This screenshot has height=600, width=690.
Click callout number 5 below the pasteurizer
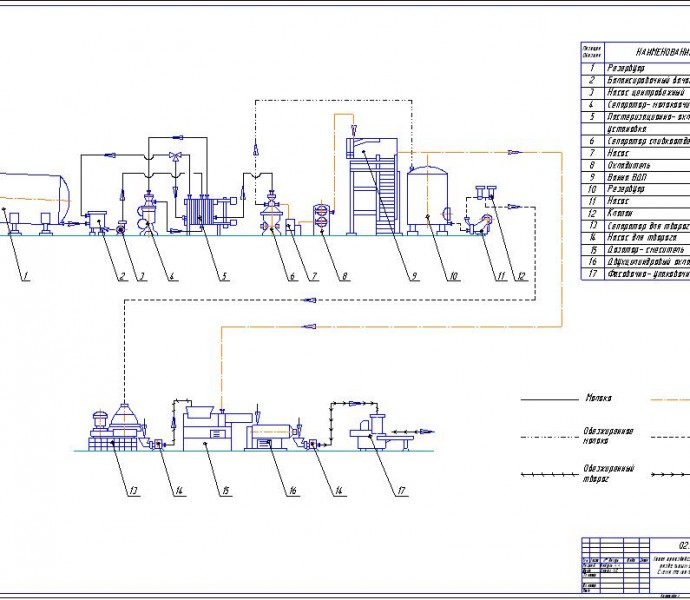pyautogui.click(x=224, y=276)
